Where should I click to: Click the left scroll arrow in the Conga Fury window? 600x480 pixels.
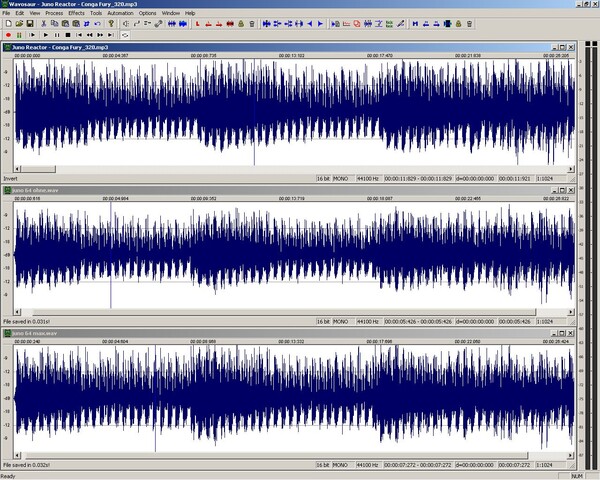point(17,169)
